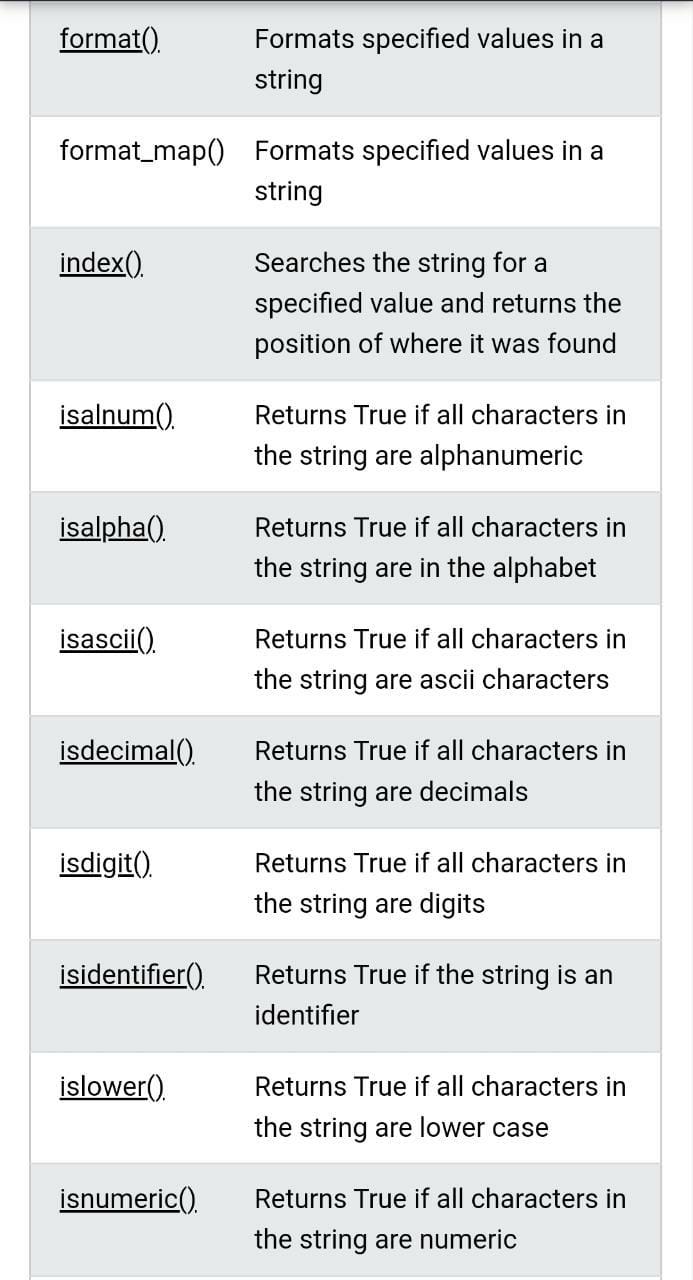Viewport: 693px width, 1280px height.
Task: Open the format() method link
Action: click(109, 40)
